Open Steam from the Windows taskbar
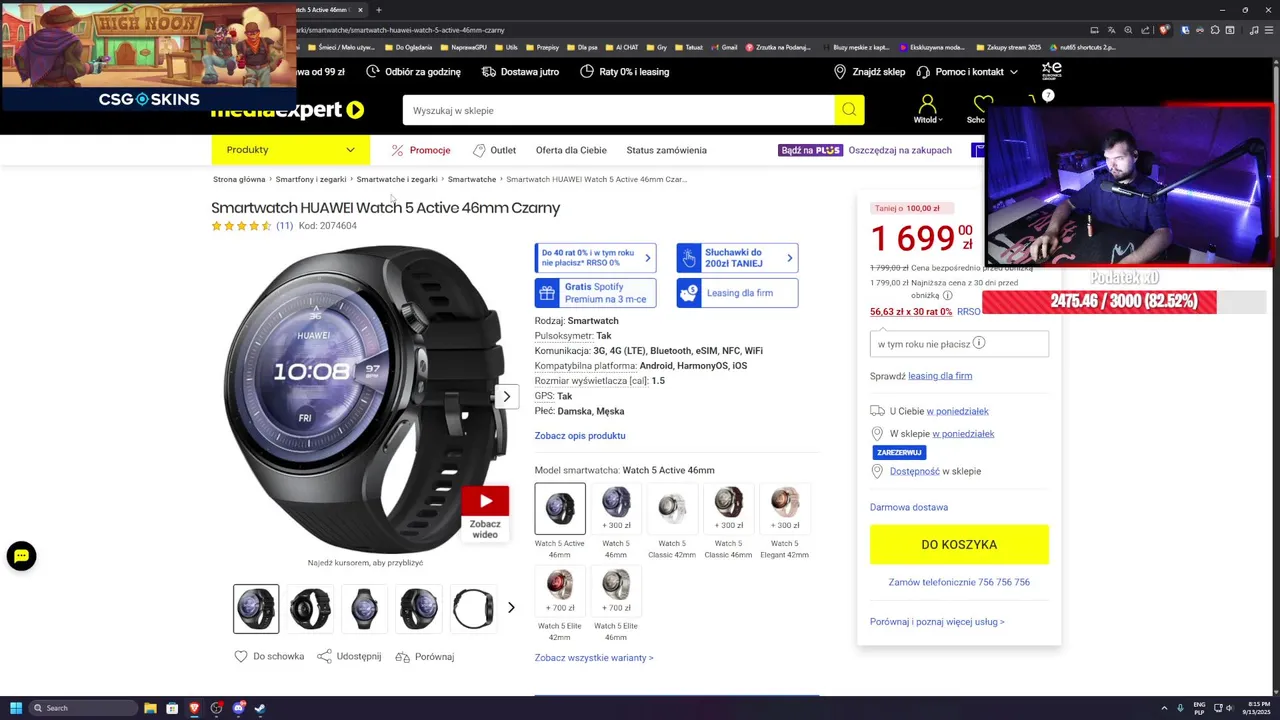The width and height of the screenshot is (1280, 720). [260, 708]
